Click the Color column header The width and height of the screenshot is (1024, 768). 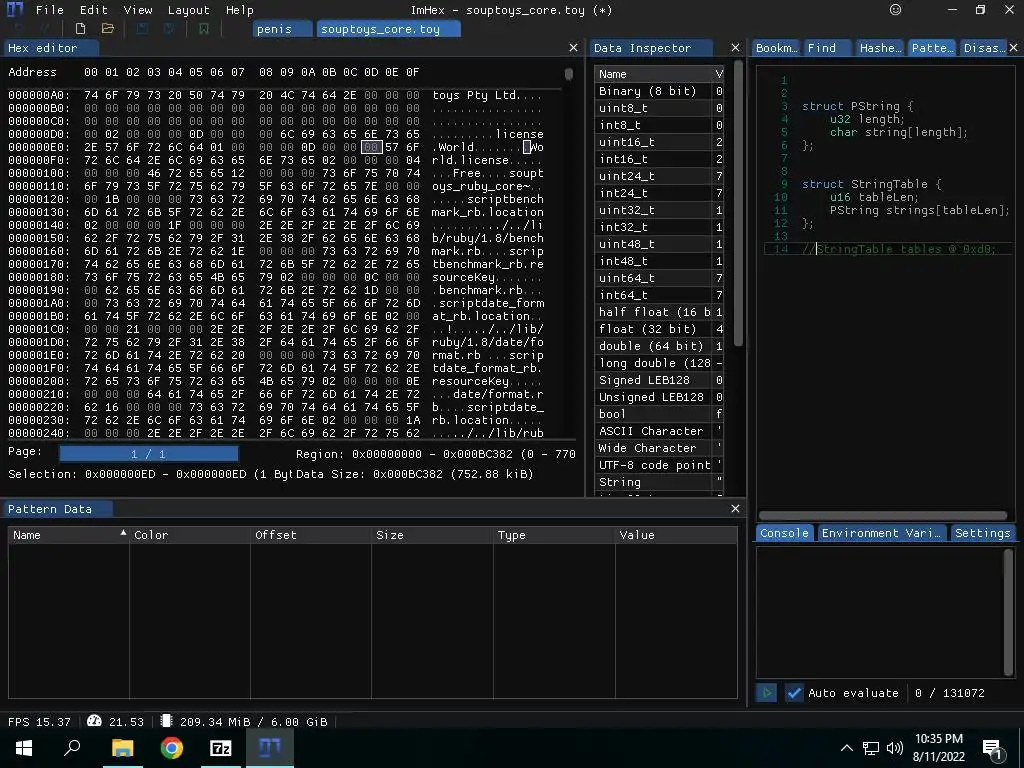point(190,535)
